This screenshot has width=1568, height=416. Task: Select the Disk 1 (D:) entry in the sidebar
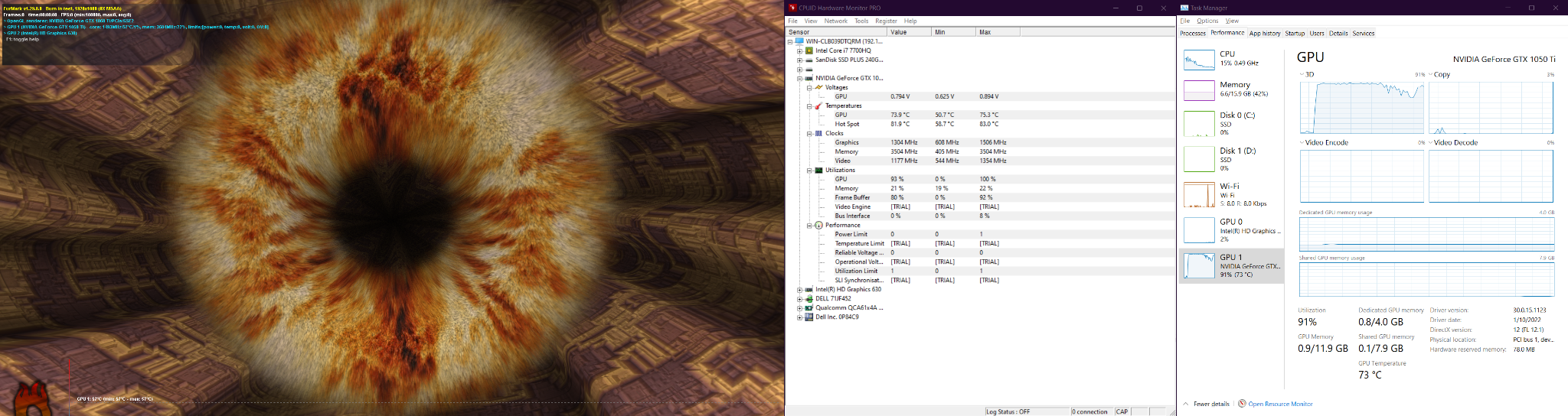pos(1232,159)
